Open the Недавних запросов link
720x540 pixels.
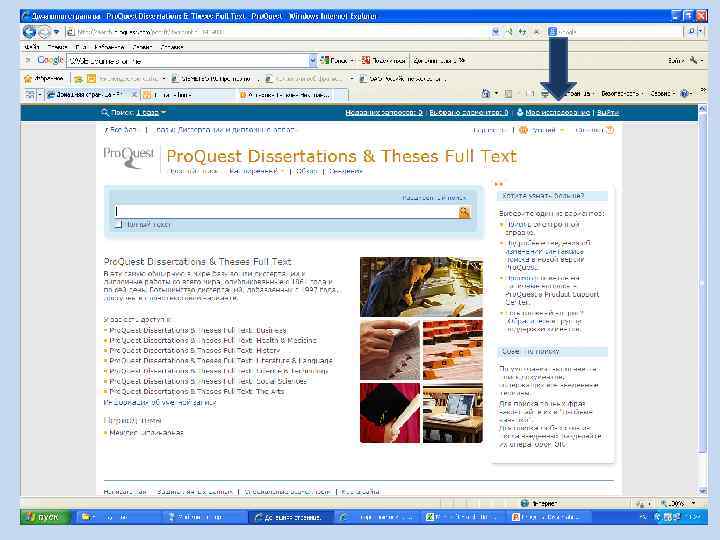tap(384, 112)
